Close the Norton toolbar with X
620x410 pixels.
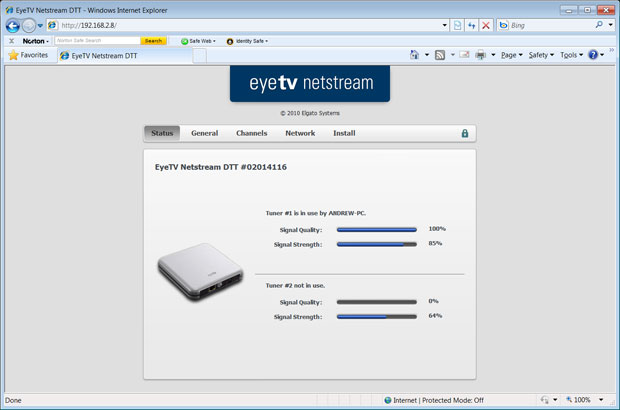[x=11, y=41]
